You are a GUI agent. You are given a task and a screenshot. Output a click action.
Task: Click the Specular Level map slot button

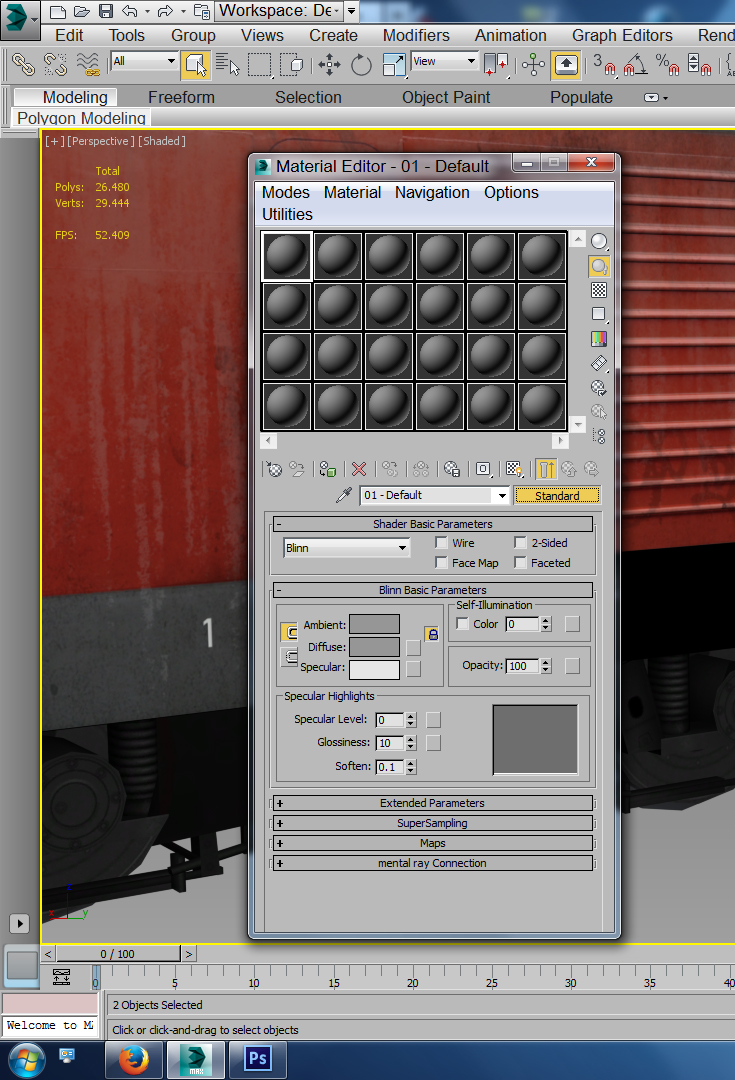433,720
